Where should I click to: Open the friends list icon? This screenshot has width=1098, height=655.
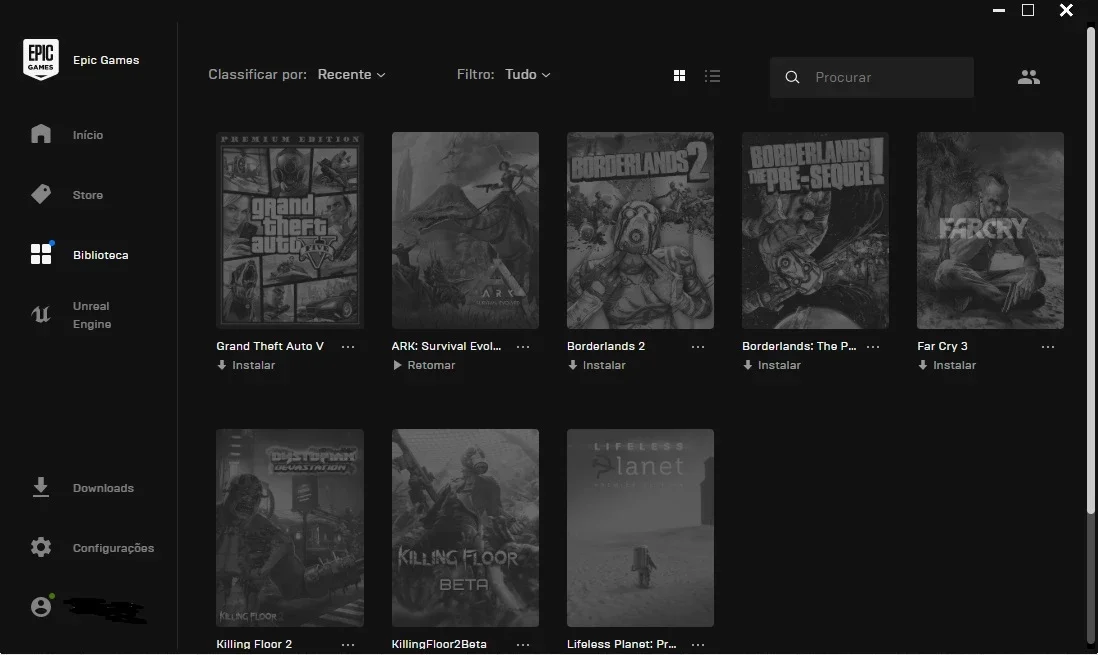pyautogui.click(x=1028, y=77)
